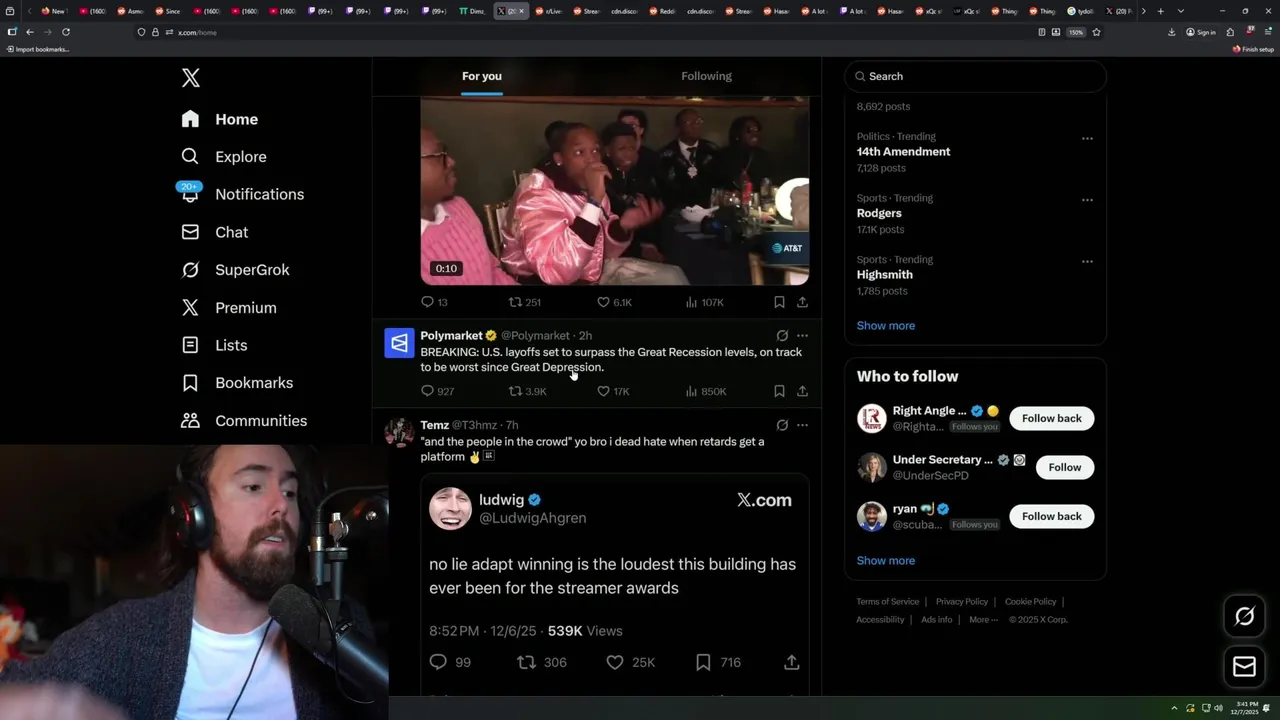The height and width of the screenshot is (720, 1280).
Task: Open Chat in the sidebar
Action: click(215, 232)
